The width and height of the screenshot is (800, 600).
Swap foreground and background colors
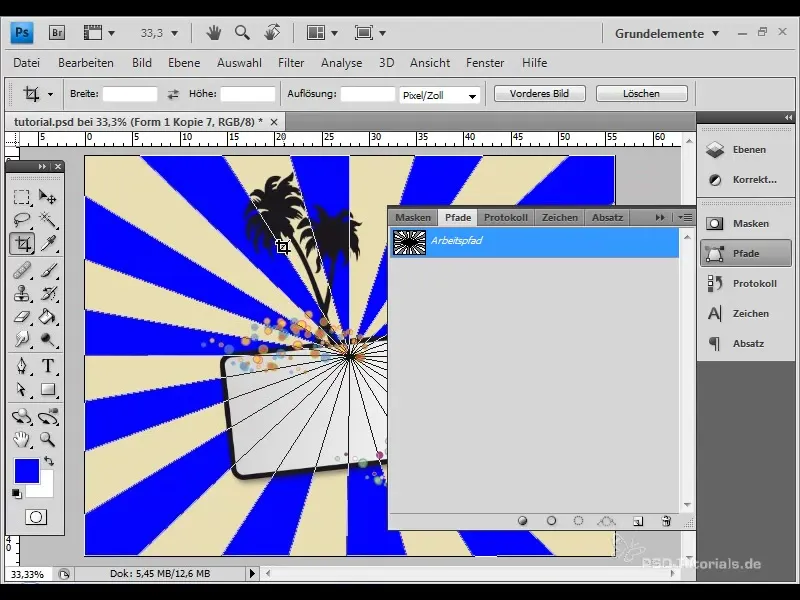tap(49, 461)
